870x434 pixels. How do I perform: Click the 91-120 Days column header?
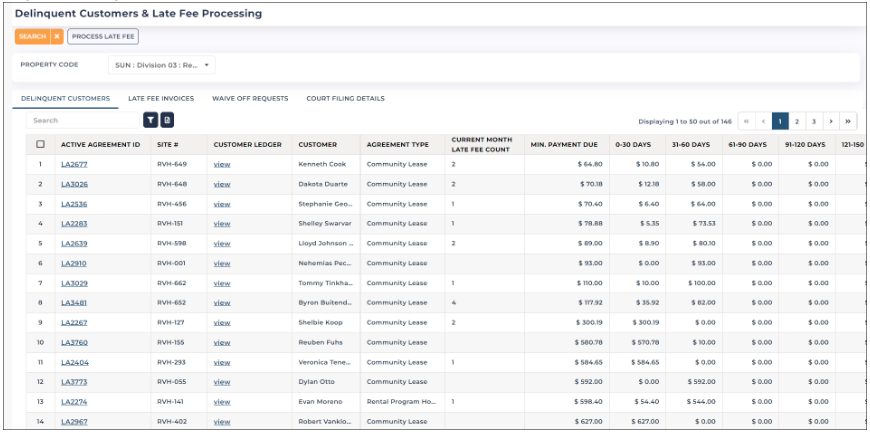coord(806,145)
